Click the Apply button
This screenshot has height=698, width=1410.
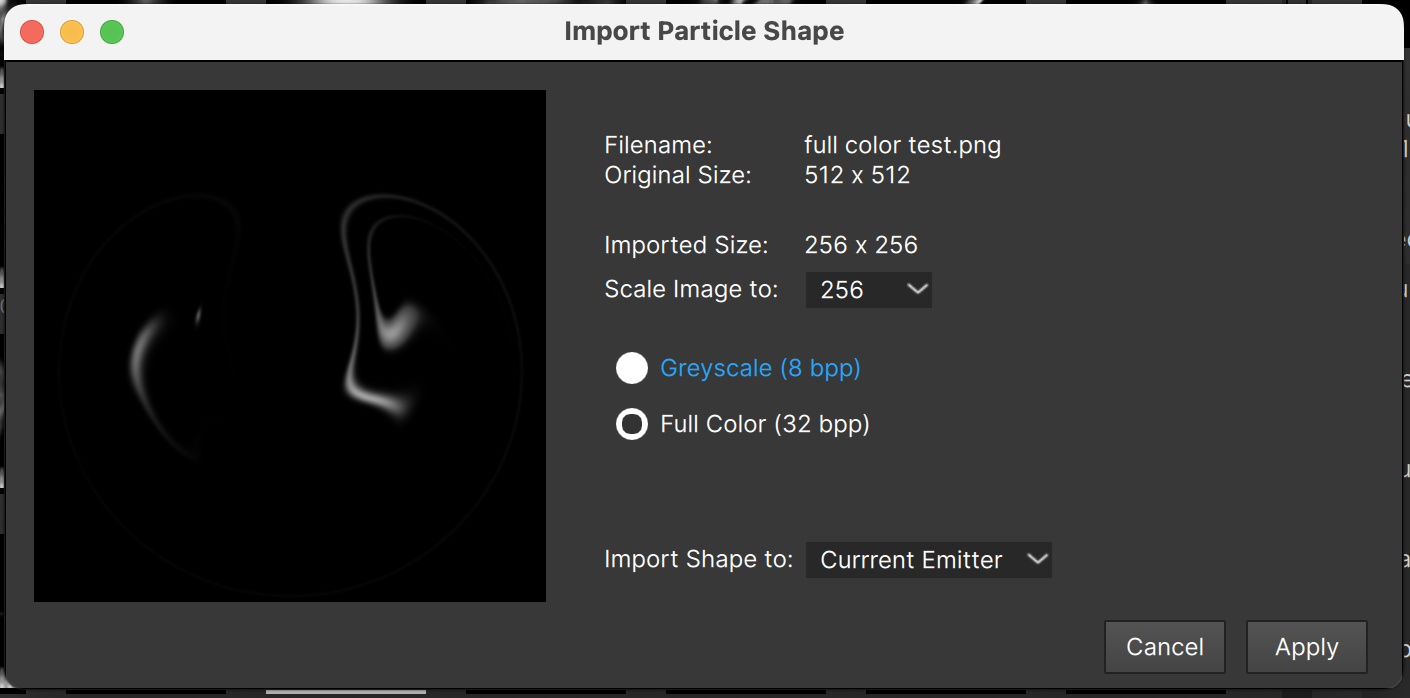pyautogui.click(x=1307, y=647)
